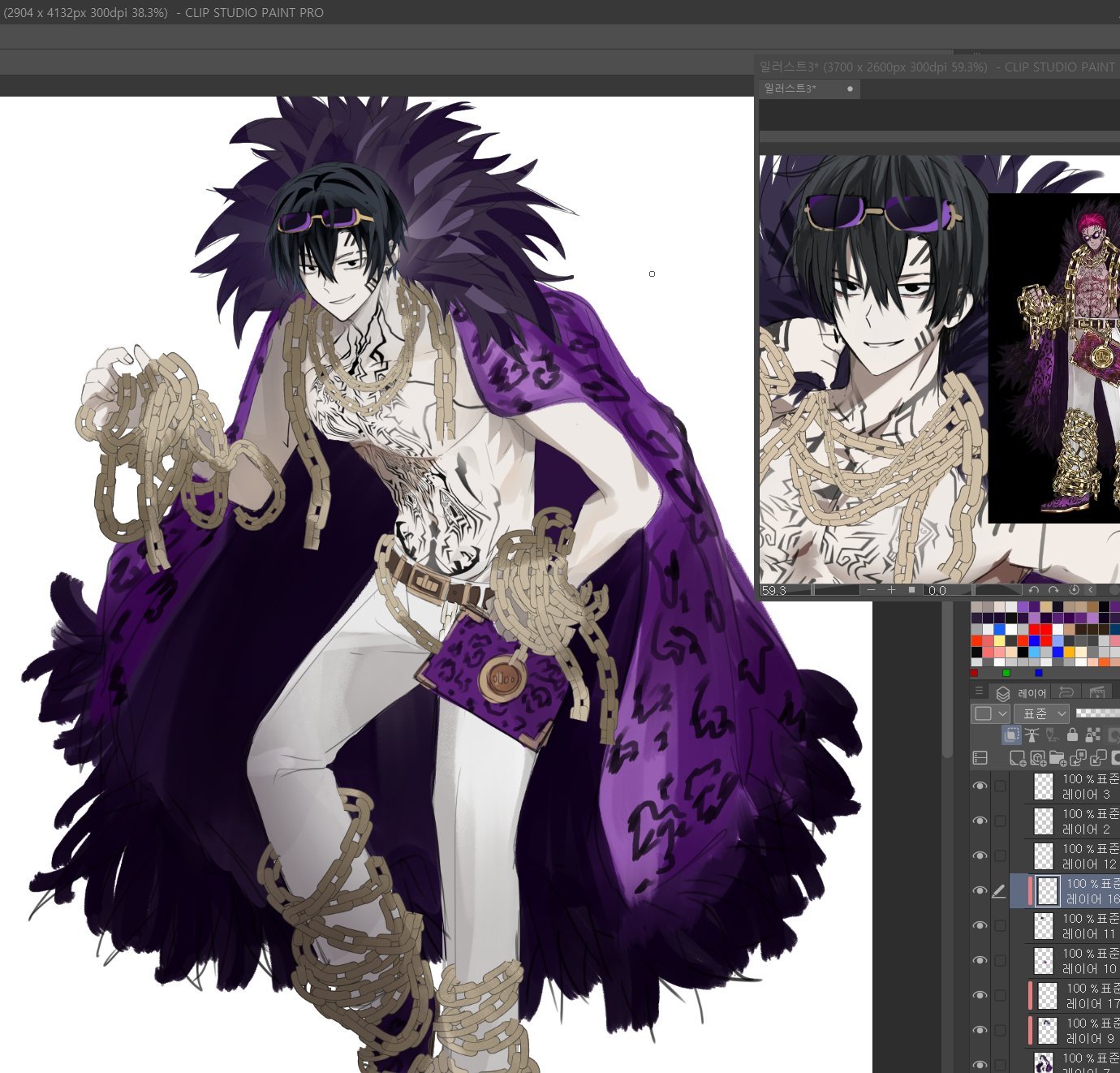Toggle set as draft layer
Image resolution: width=1120 pixels, height=1073 pixels.
coord(1052,735)
